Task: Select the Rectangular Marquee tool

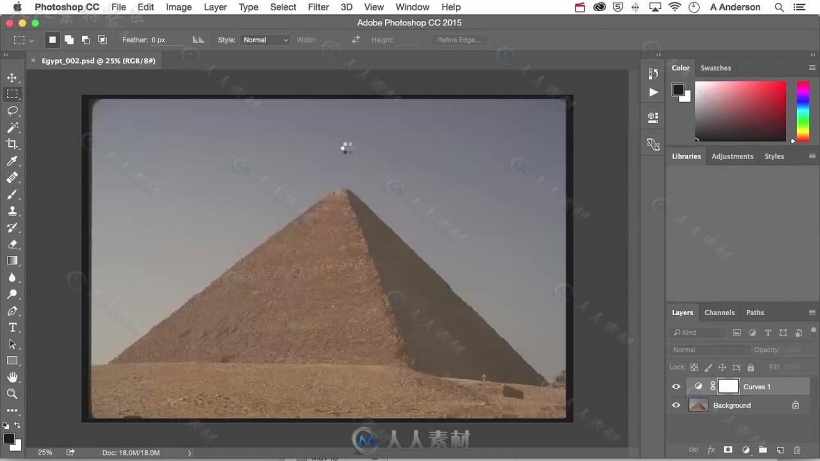Action: [12, 94]
